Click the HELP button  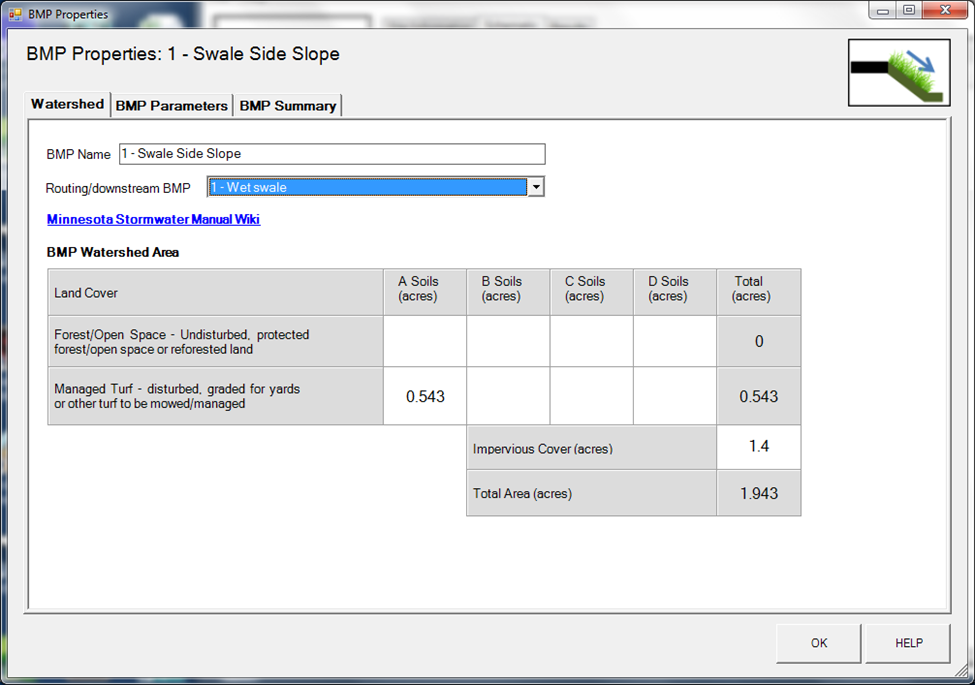pyautogui.click(x=908, y=643)
